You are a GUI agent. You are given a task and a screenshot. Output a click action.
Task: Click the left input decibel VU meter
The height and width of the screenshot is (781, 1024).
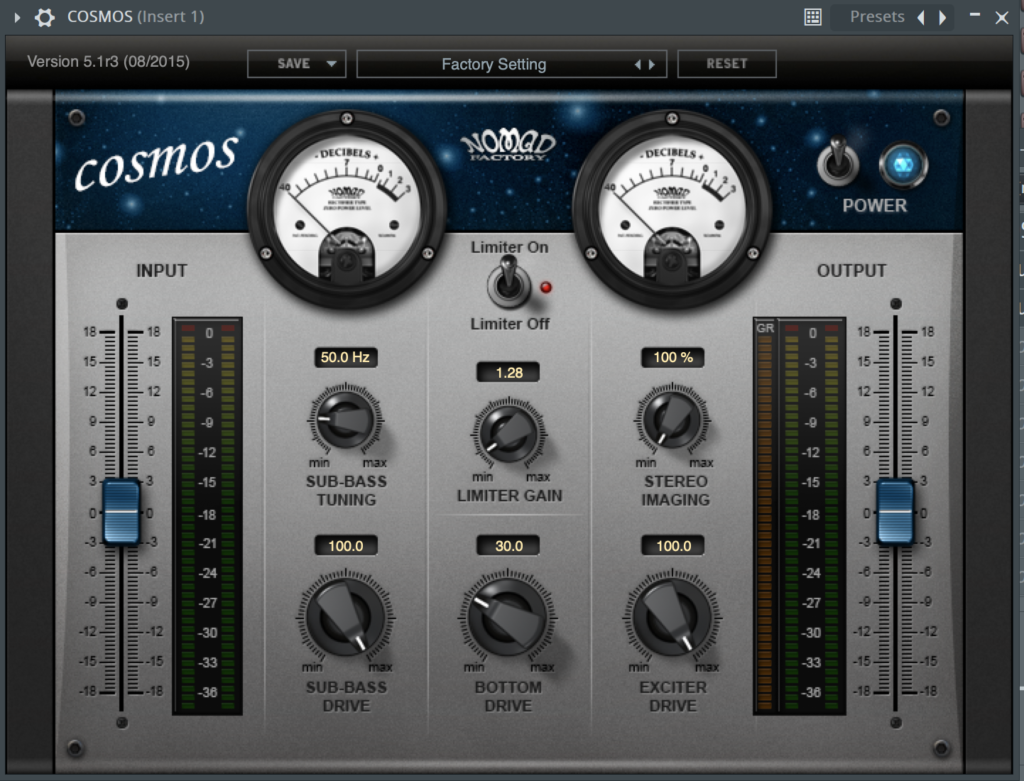(347, 208)
